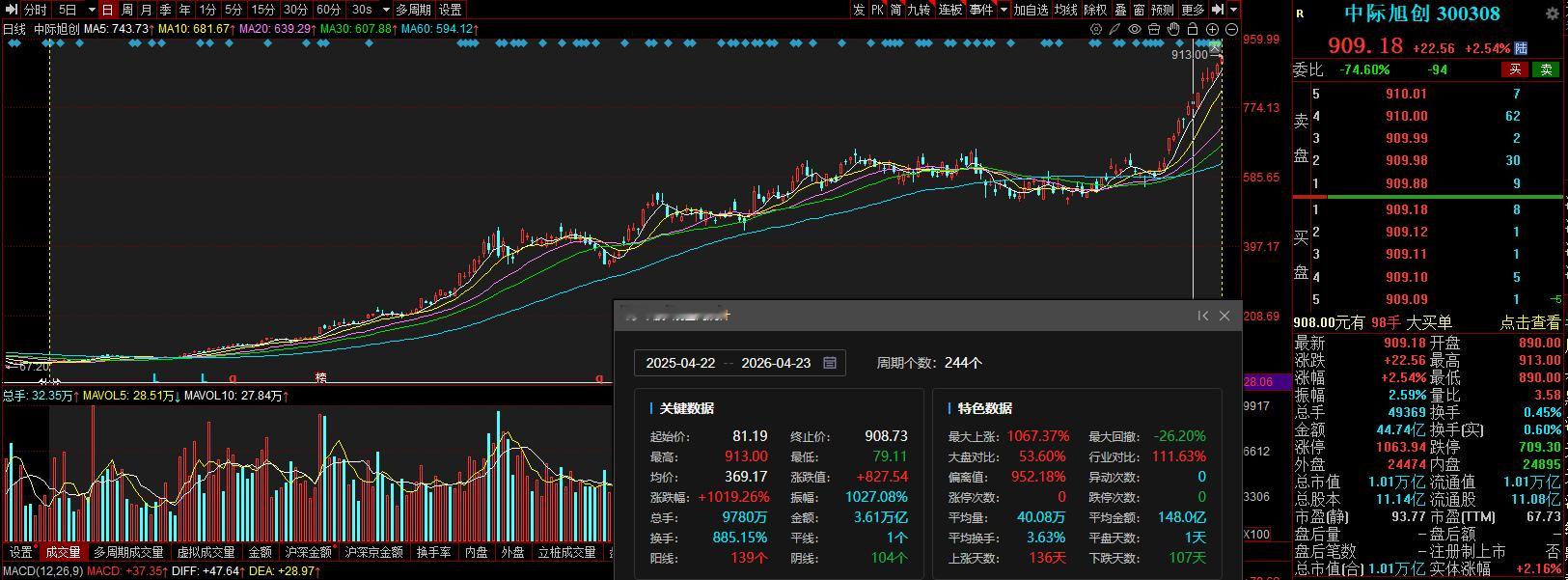Screen dimensions: 1568x580
Task: Open the 预测 forecast tool
Action: [1162, 10]
